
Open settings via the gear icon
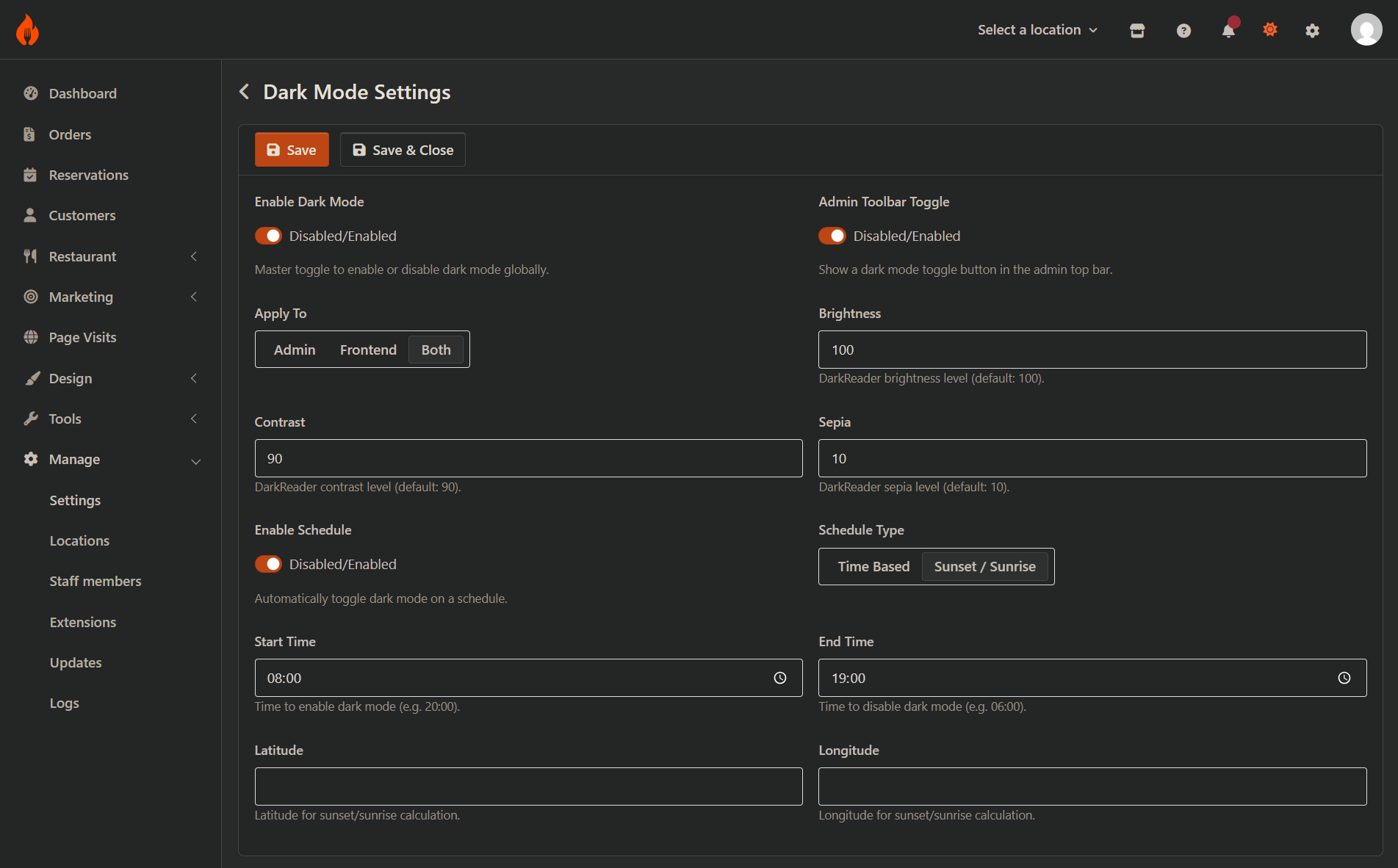(1313, 31)
